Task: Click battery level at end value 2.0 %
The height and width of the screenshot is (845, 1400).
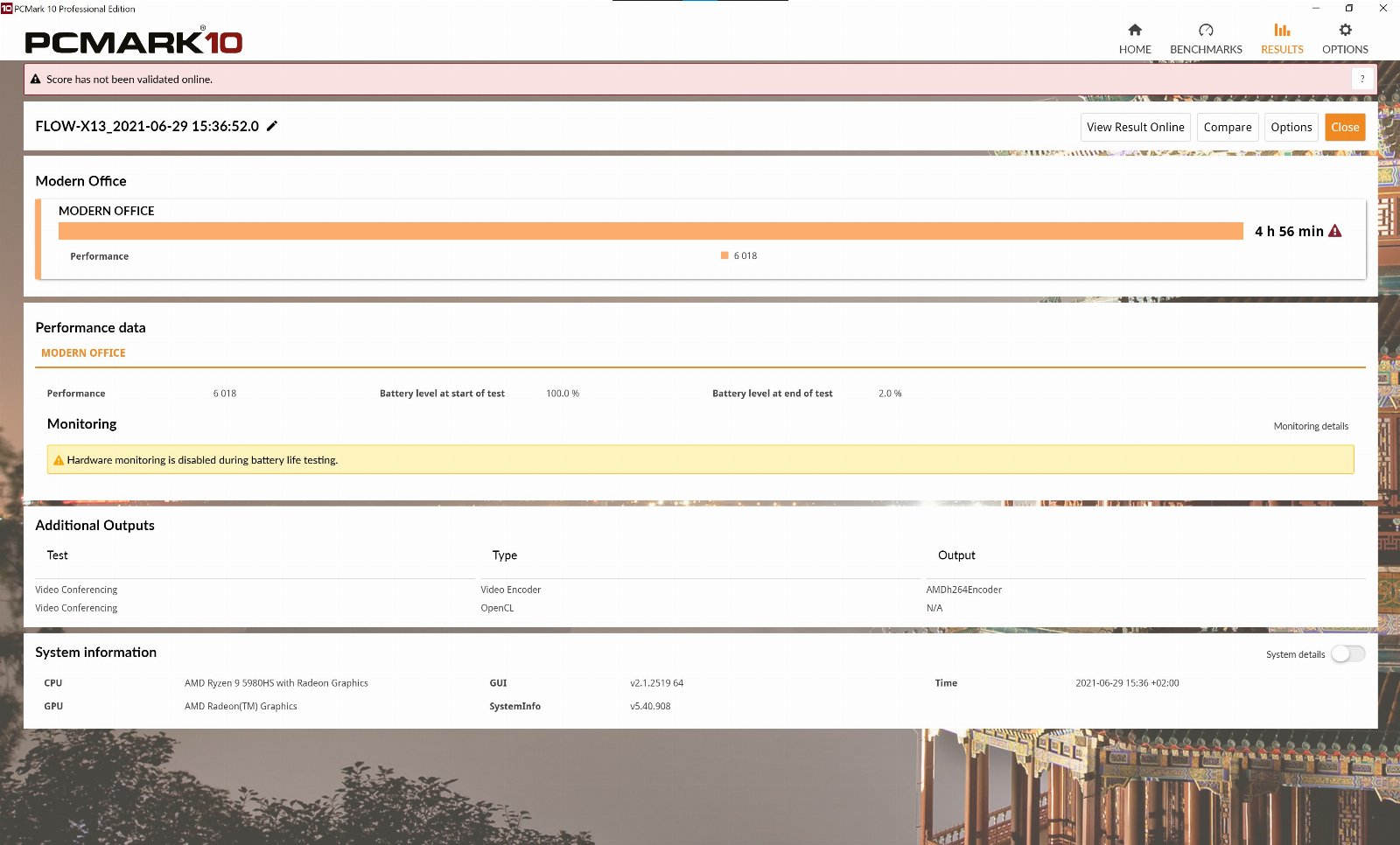Action: [890, 394]
